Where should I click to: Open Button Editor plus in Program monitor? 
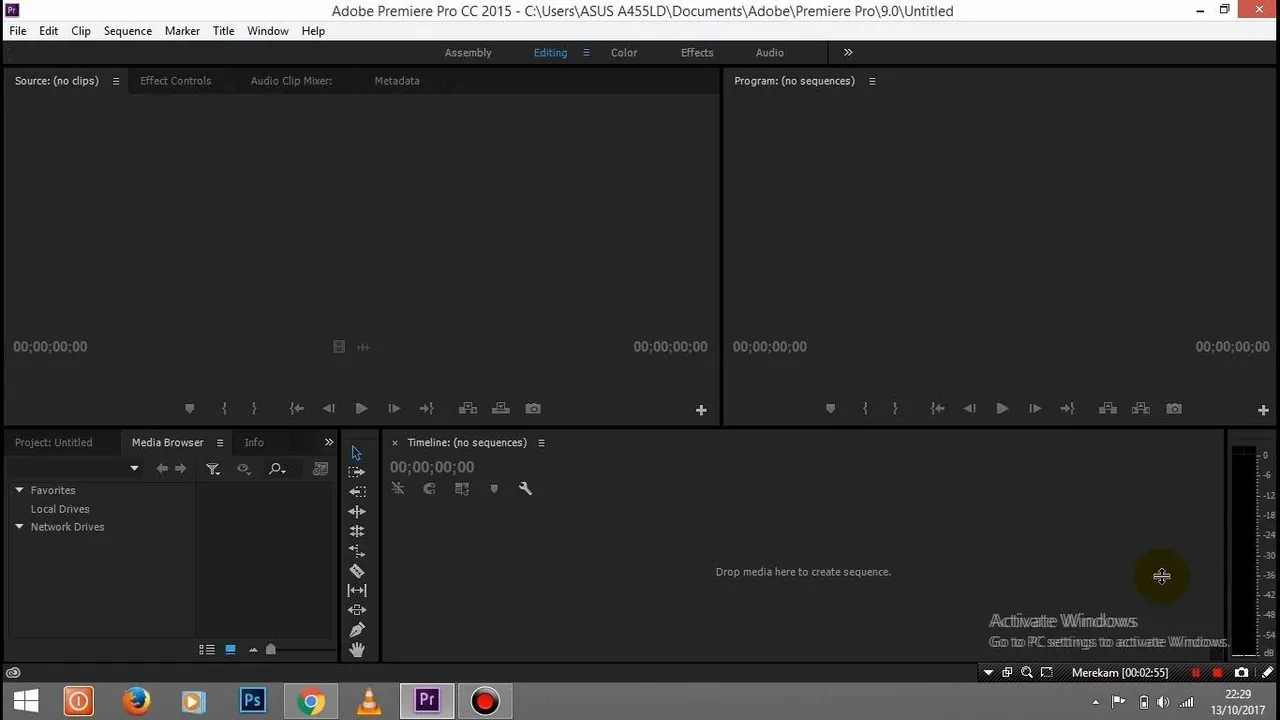tap(1263, 410)
